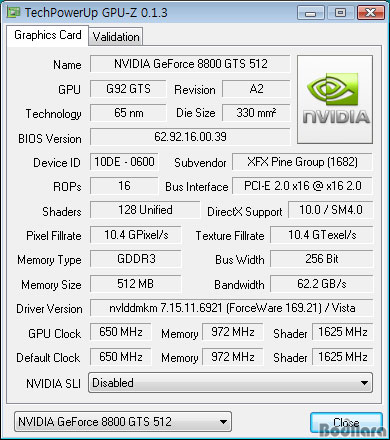Open the Validation tab
This screenshot has width=390, height=440.
pyautogui.click(x=116, y=37)
